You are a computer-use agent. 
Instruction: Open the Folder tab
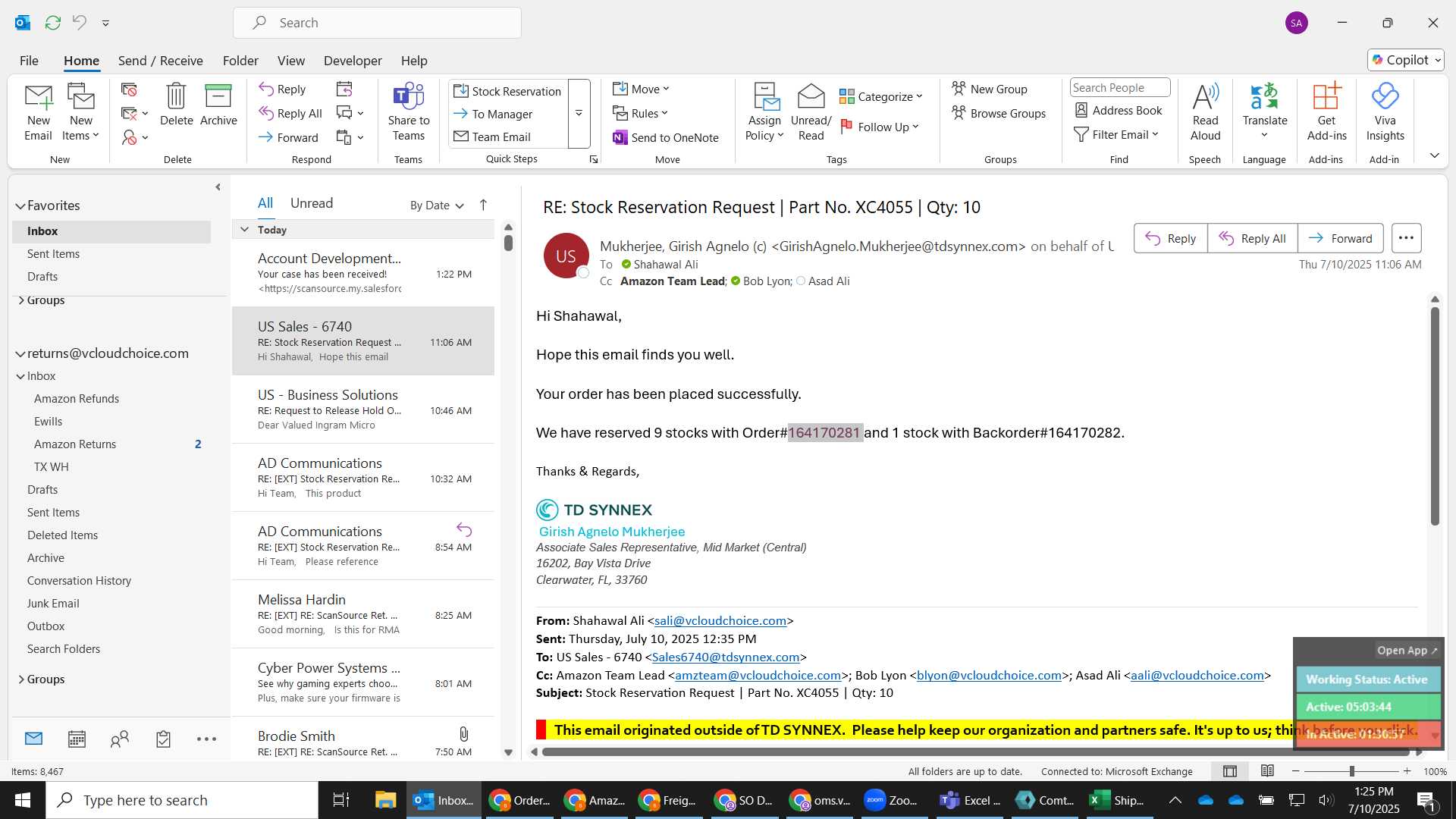pyautogui.click(x=240, y=61)
